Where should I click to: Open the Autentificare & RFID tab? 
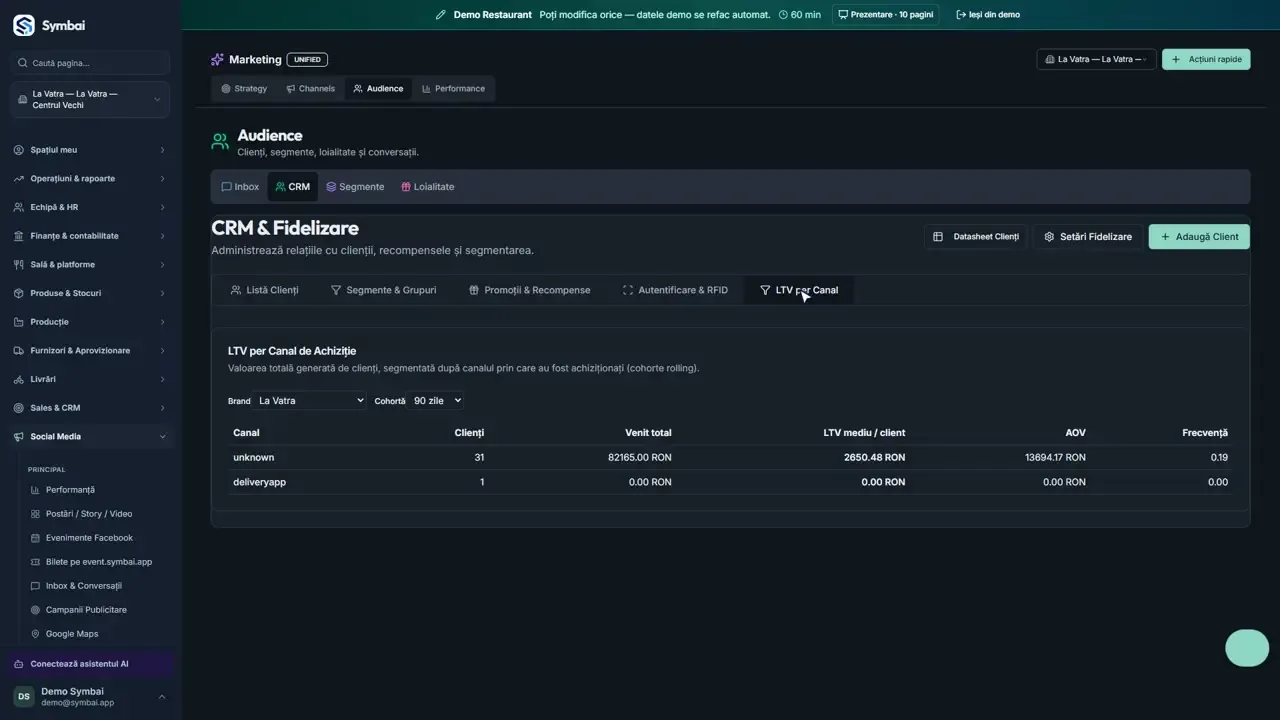(x=675, y=290)
